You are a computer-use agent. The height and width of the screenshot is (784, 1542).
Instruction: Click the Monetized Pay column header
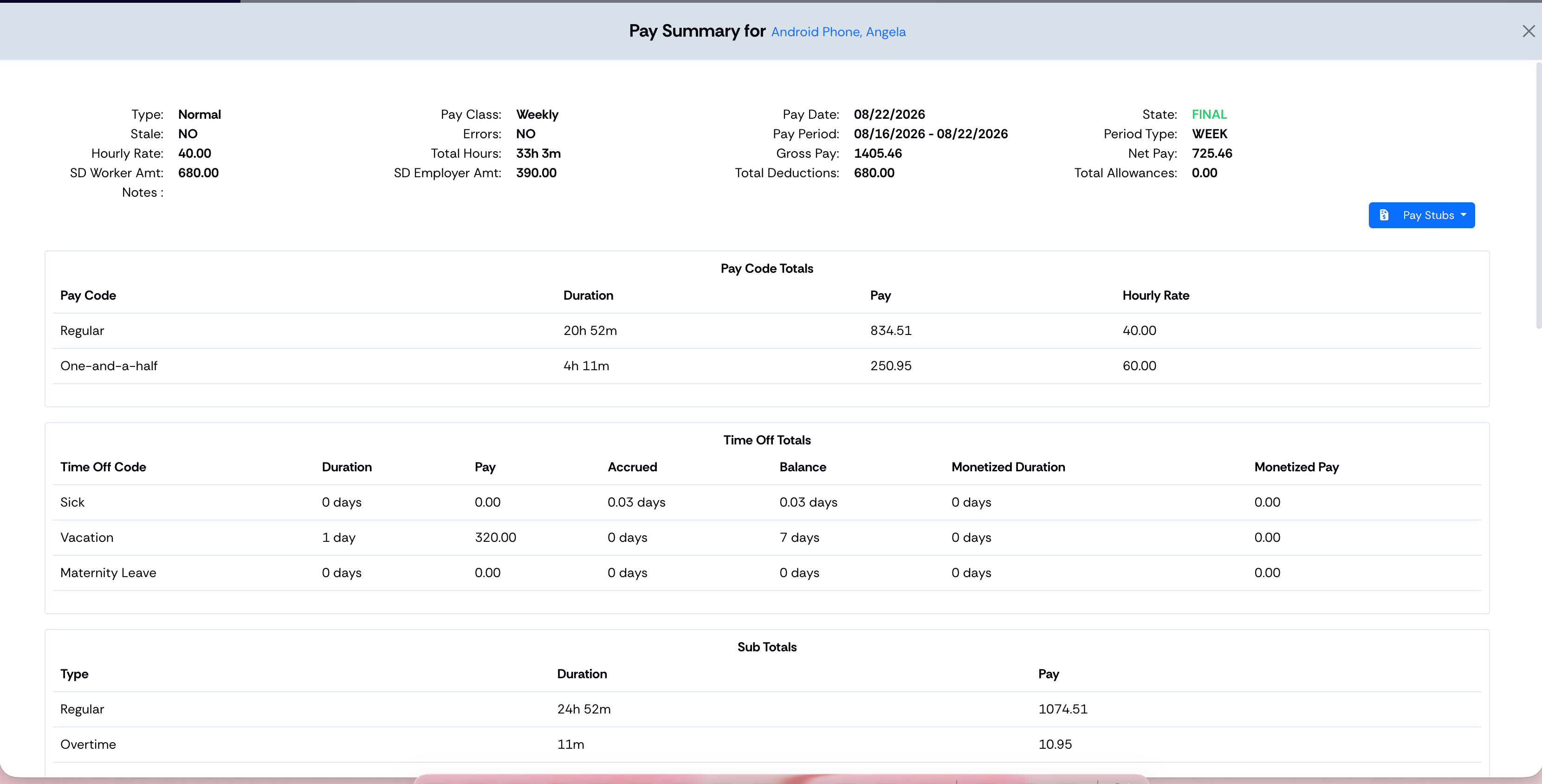tap(1296, 468)
